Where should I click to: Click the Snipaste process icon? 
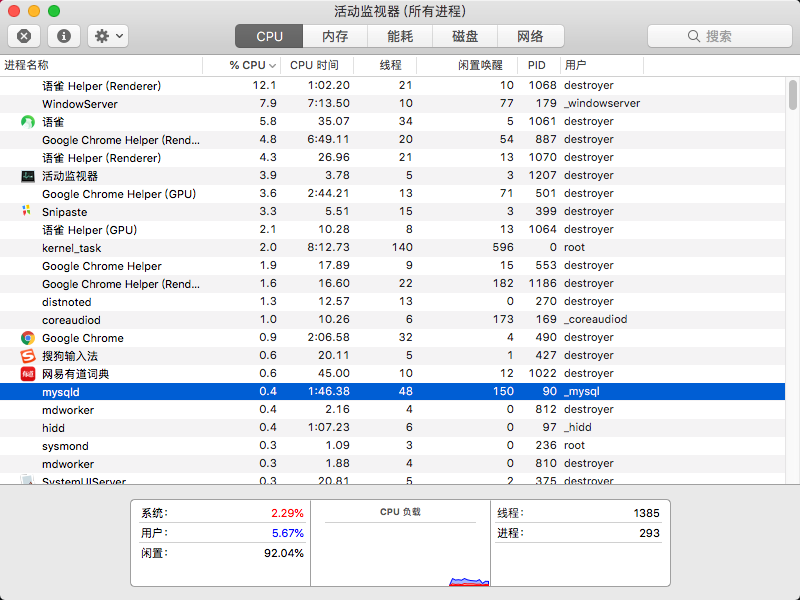pos(27,211)
